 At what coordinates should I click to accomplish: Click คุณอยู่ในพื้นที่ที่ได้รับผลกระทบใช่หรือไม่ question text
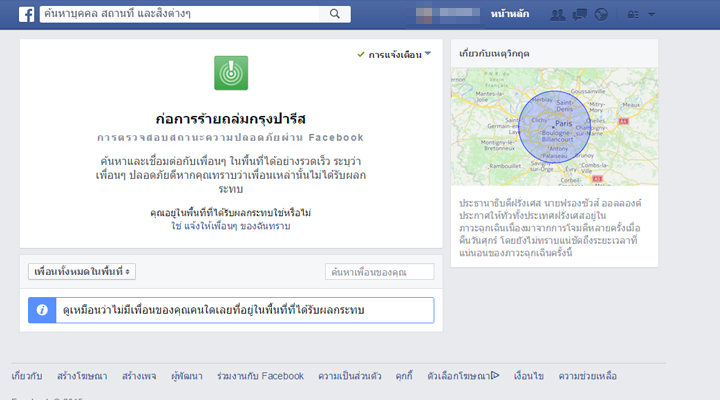click(x=231, y=213)
